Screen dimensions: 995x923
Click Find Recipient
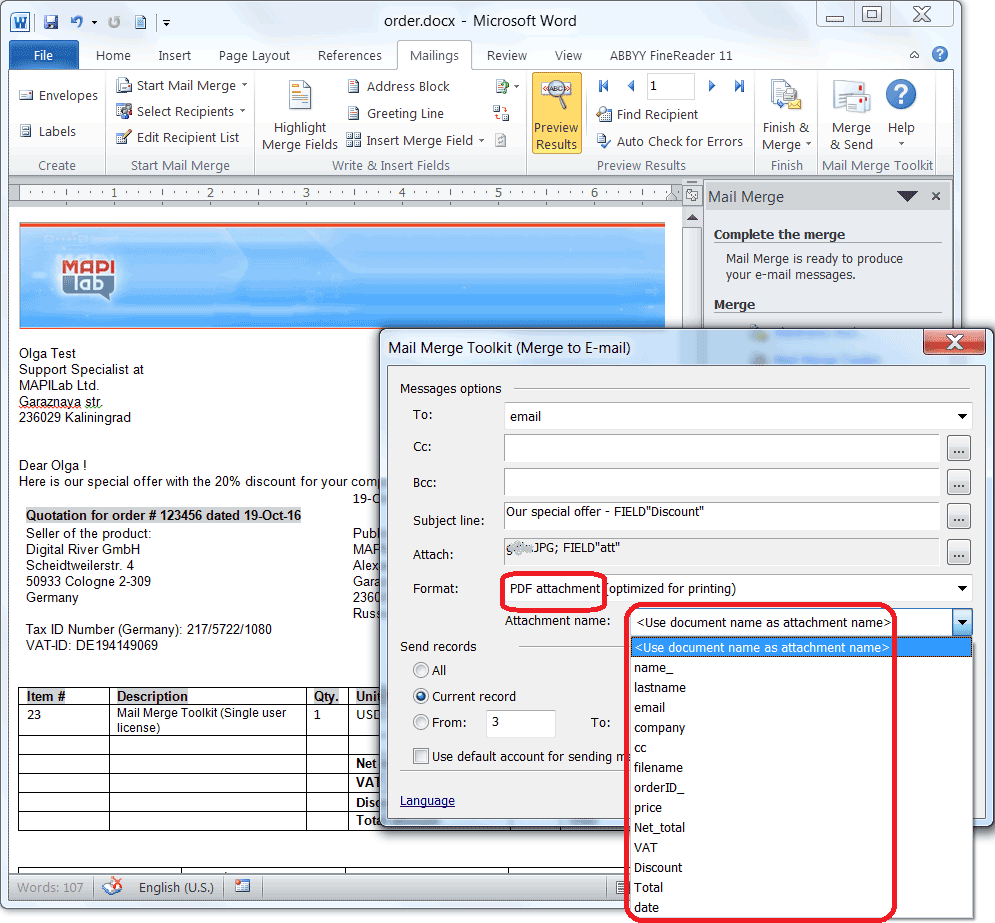(647, 114)
